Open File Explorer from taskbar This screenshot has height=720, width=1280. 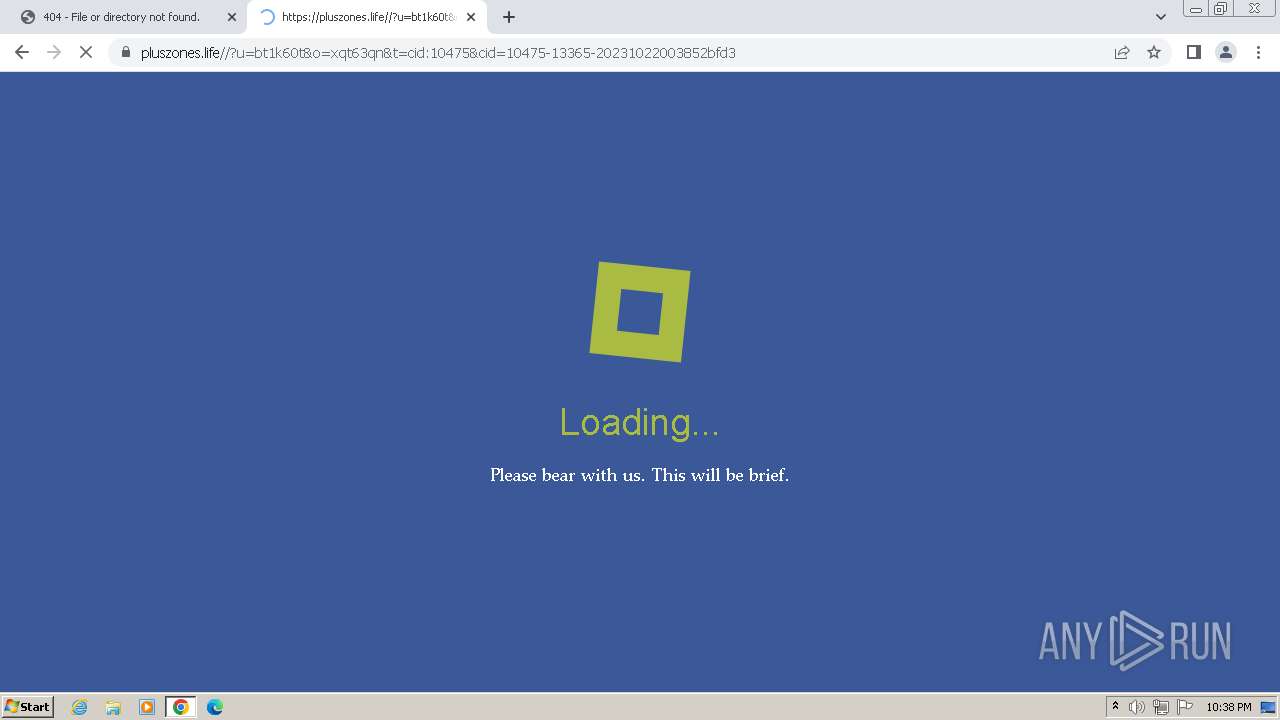(113, 707)
